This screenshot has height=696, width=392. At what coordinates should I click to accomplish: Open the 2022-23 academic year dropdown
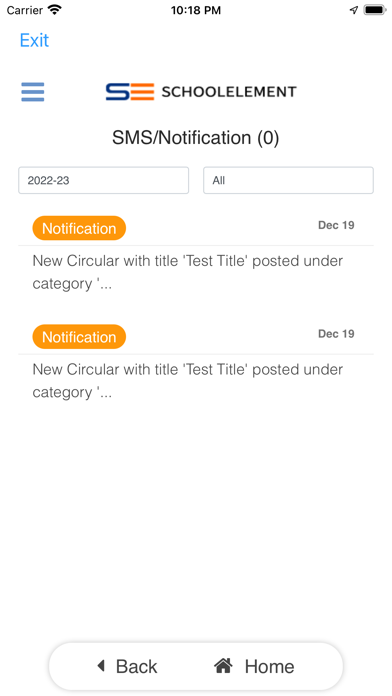point(103,180)
